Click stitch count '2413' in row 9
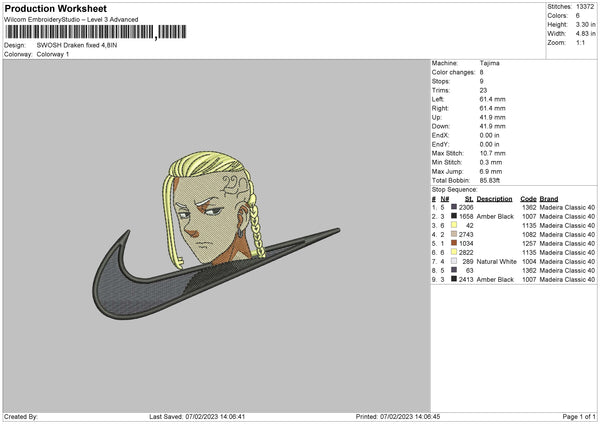Image resolution: width=600 pixels, height=424 pixels. 466,279
